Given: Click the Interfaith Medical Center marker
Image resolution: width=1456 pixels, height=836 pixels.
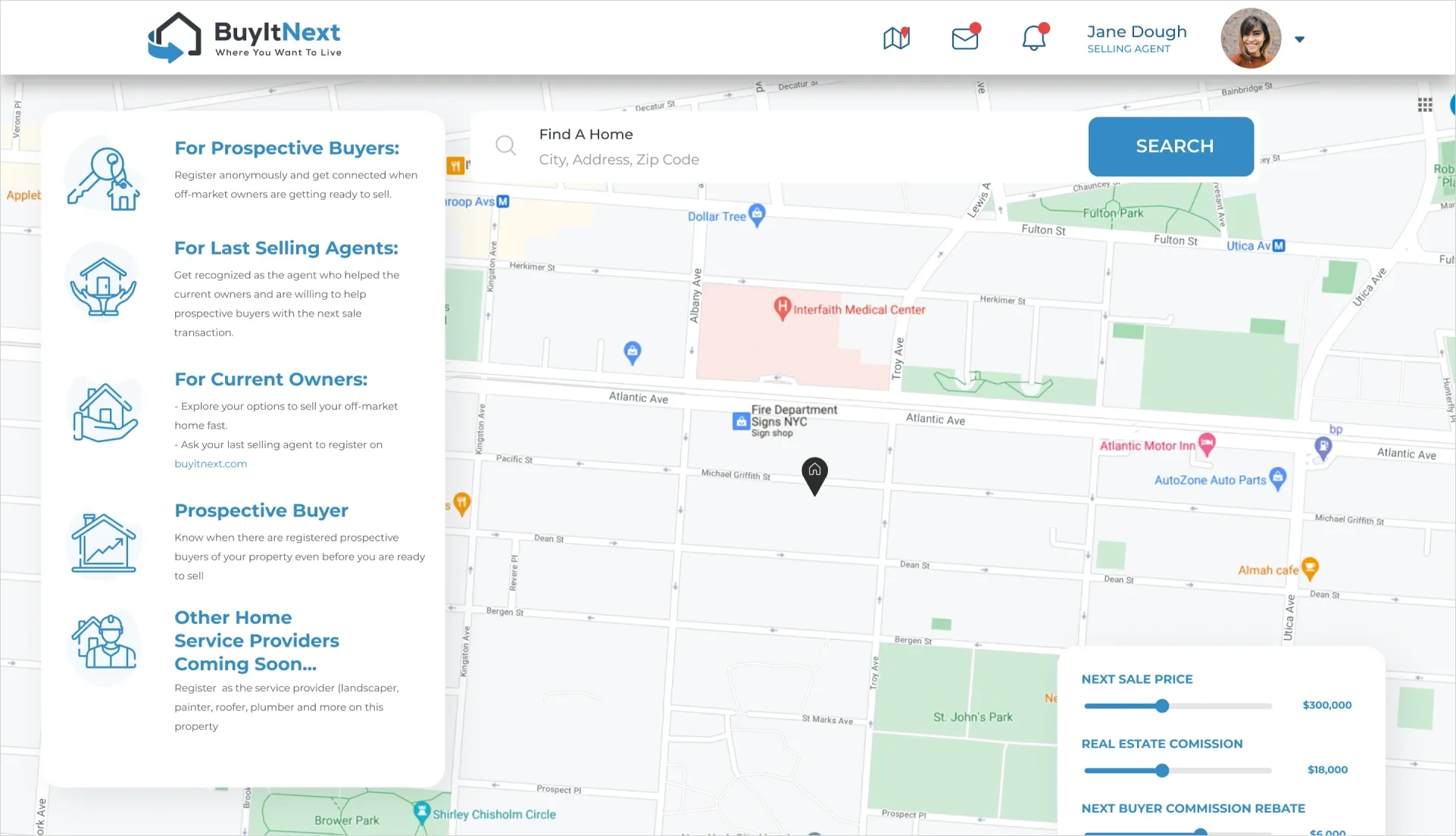Looking at the screenshot, I should [782, 308].
